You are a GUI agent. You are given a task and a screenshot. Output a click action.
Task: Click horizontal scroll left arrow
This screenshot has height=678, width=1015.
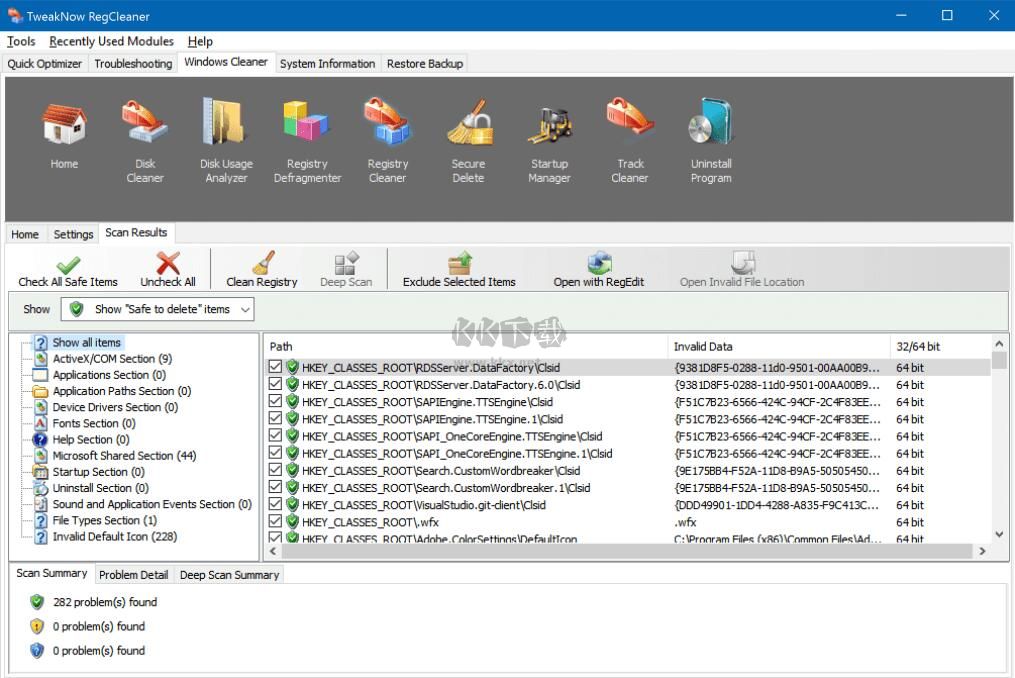point(273,551)
